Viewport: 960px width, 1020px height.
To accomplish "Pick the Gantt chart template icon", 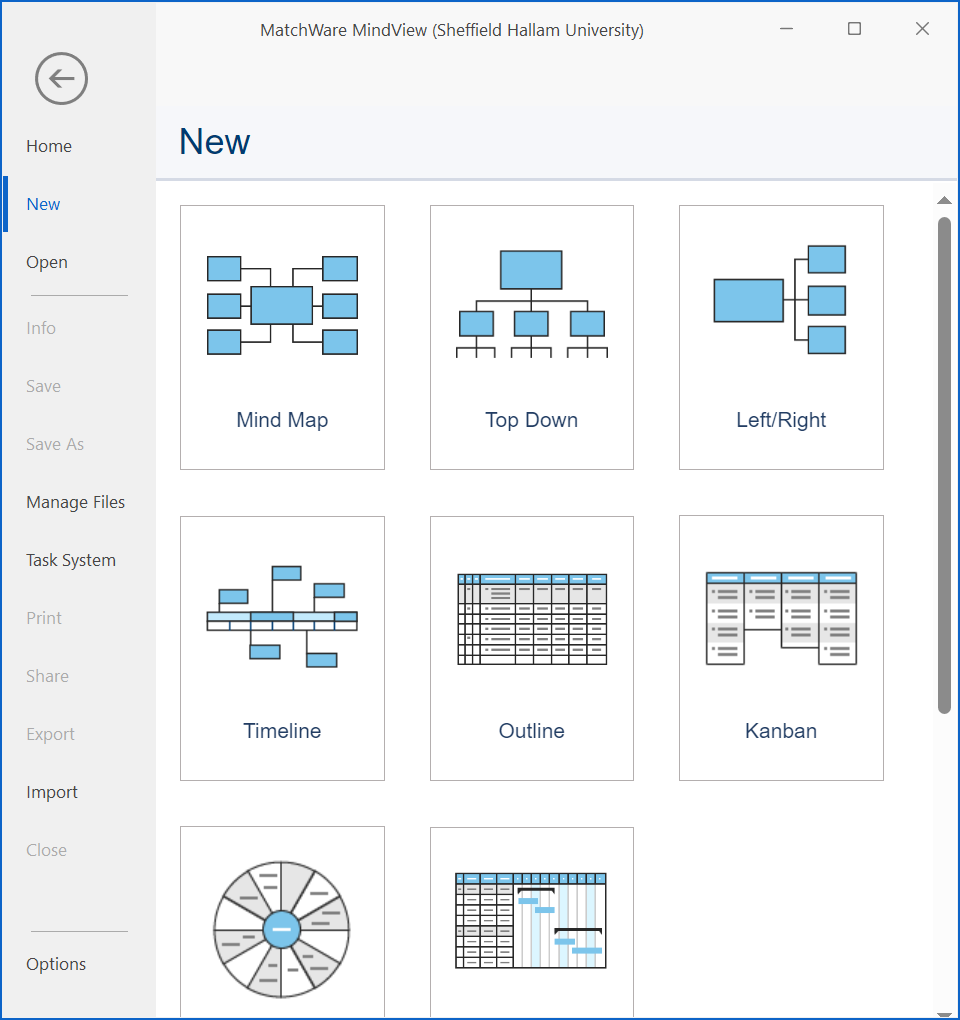I will [x=531, y=920].
